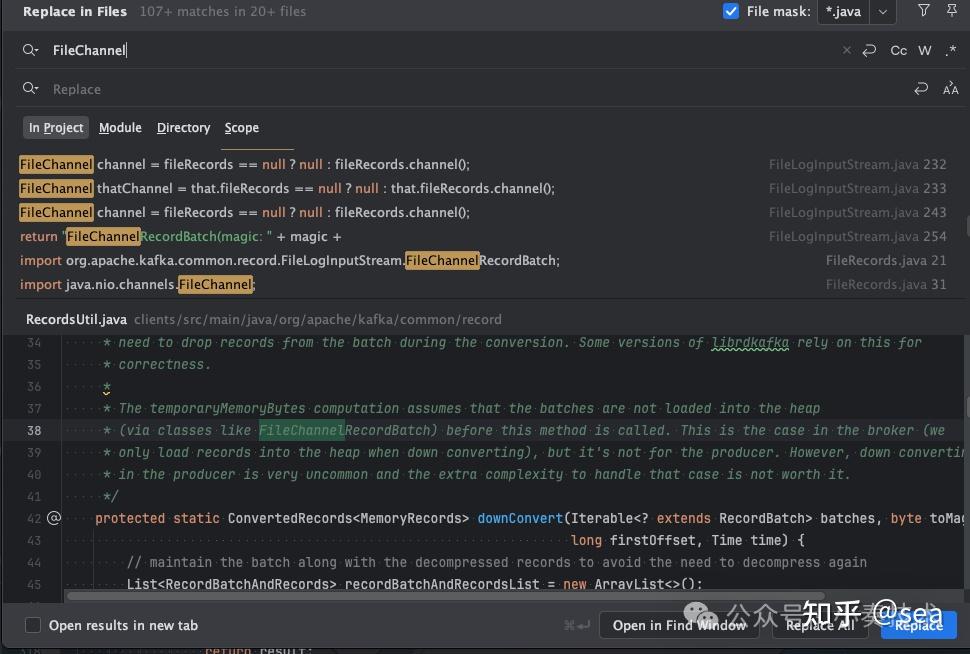
Task: Enable Regex (.*) search option
Action: 950,50
